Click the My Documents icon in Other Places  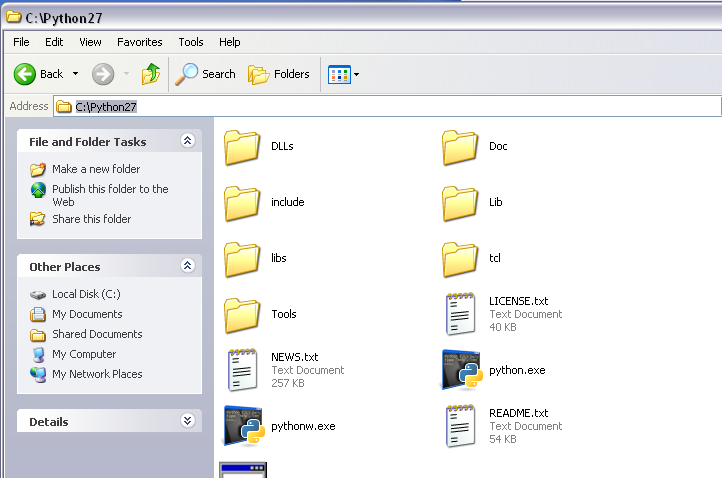[38, 314]
